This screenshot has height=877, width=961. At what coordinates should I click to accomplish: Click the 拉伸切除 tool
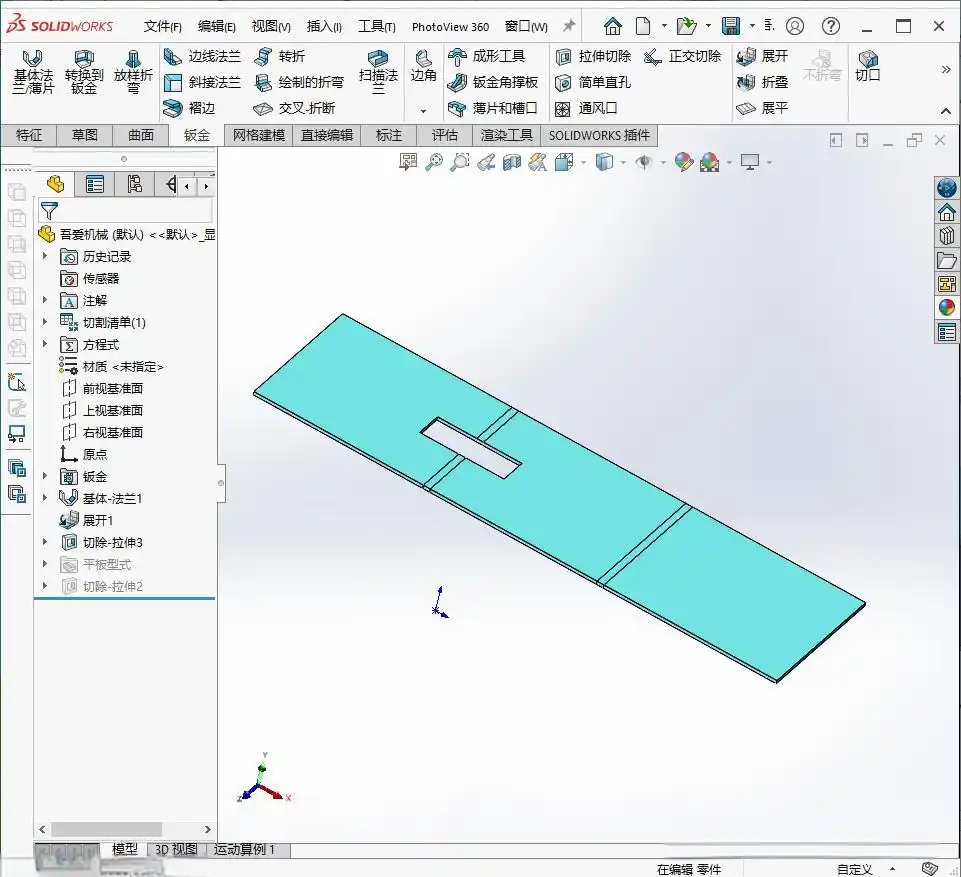pyautogui.click(x=593, y=56)
